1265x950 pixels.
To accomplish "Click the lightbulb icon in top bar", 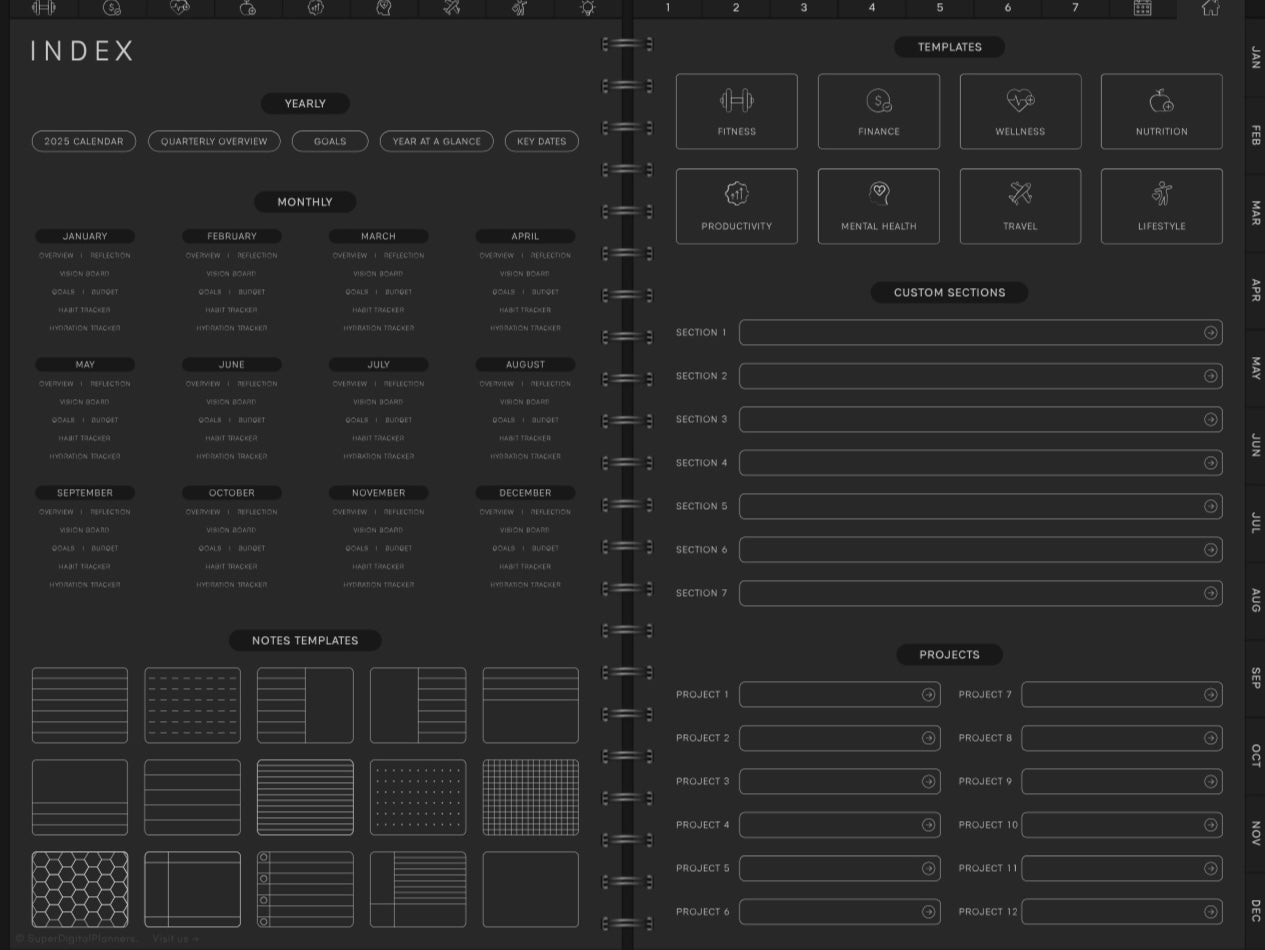I will (x=587, y=8).
